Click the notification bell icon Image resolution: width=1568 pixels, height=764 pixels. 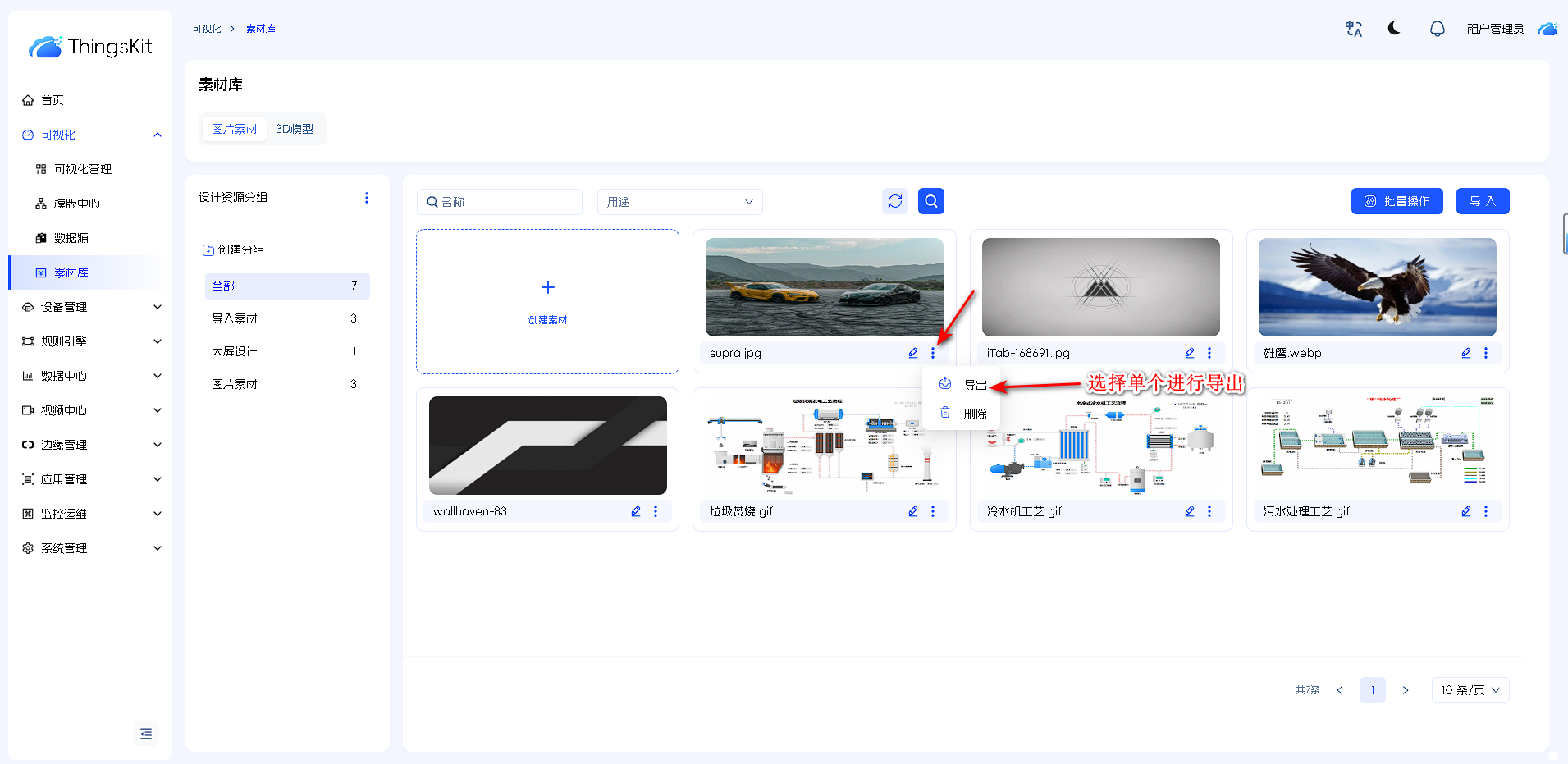click(x=1437, y=29)
